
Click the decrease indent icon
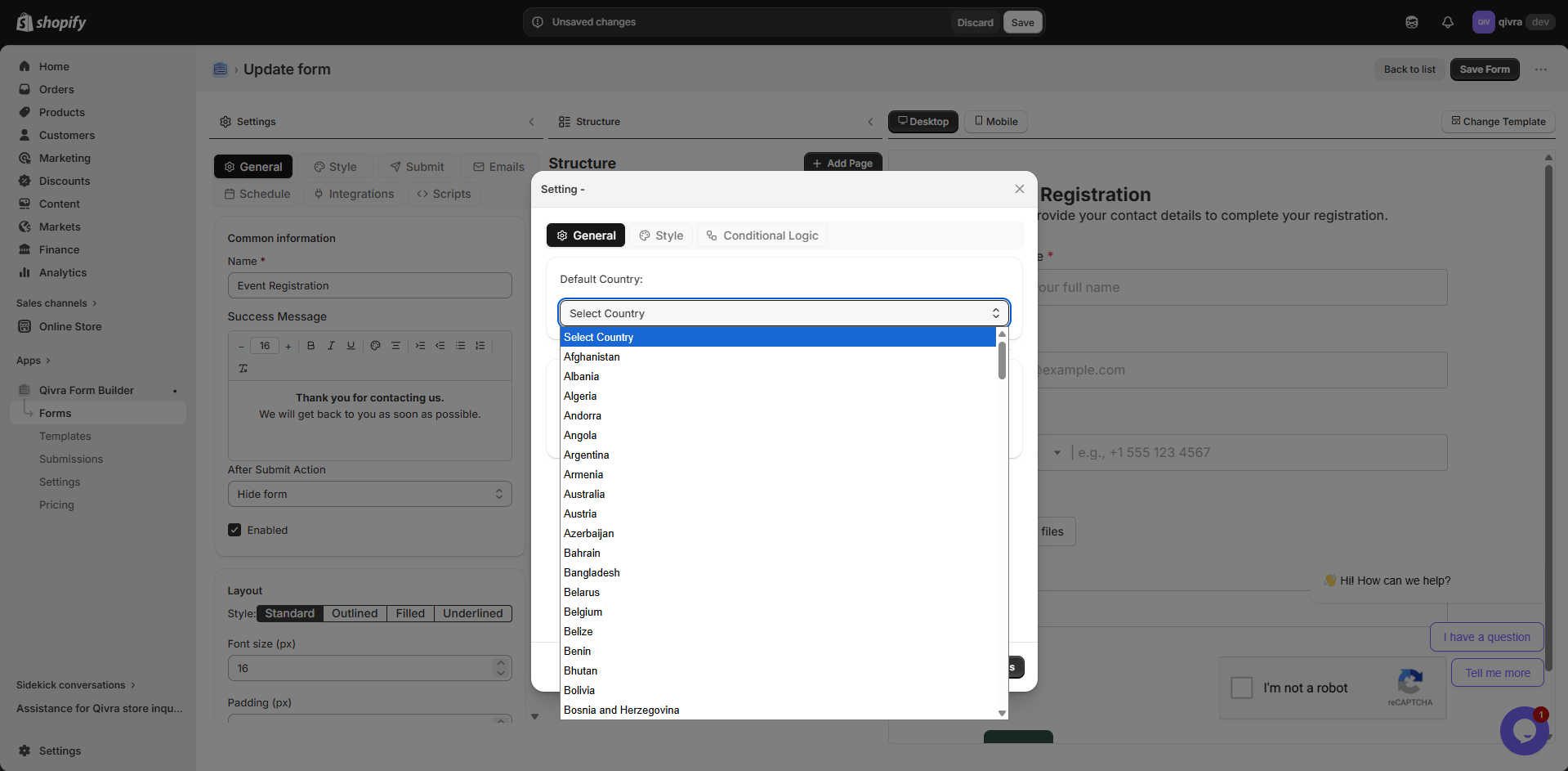[440, 346]
